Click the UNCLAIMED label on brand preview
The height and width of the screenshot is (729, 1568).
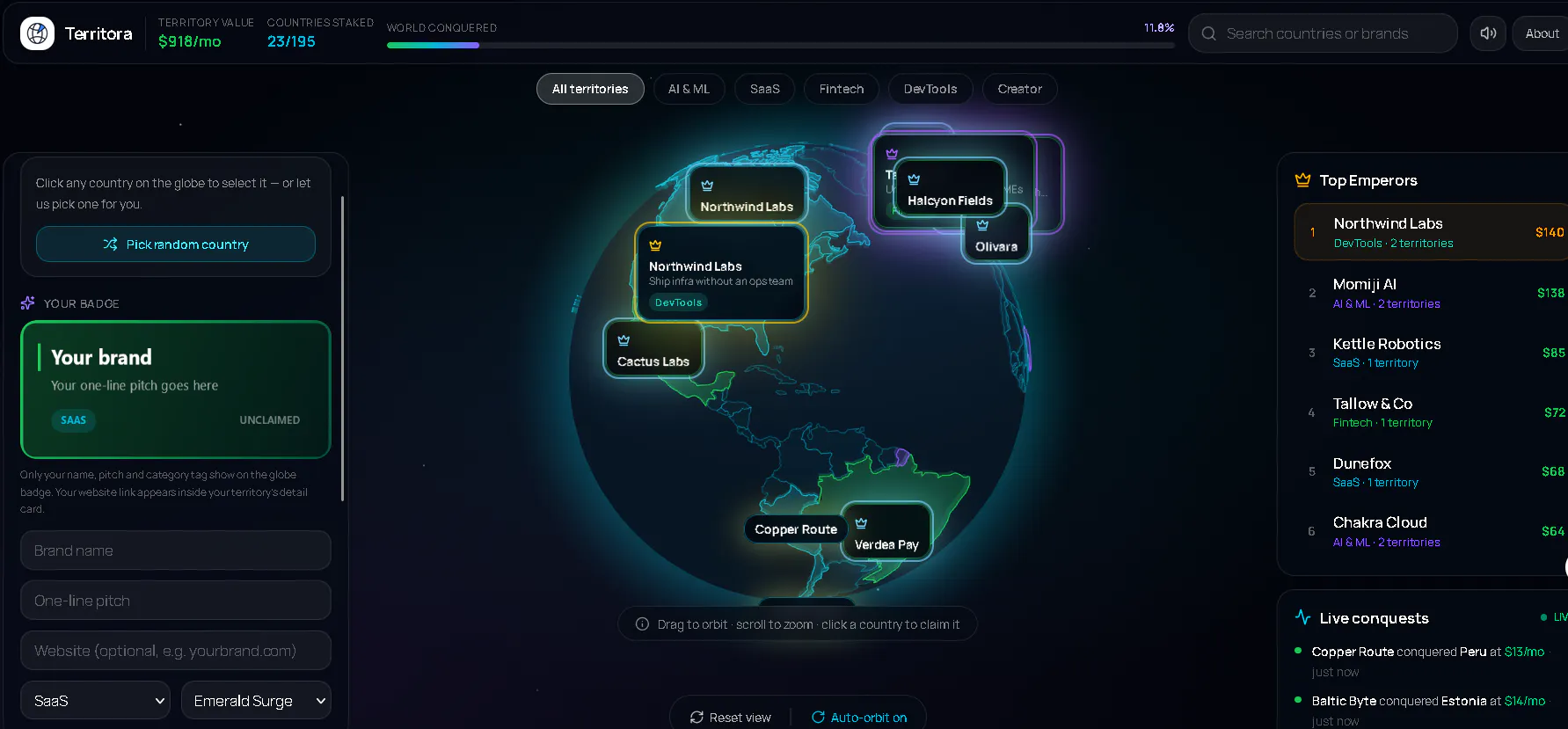pos(270,420)
